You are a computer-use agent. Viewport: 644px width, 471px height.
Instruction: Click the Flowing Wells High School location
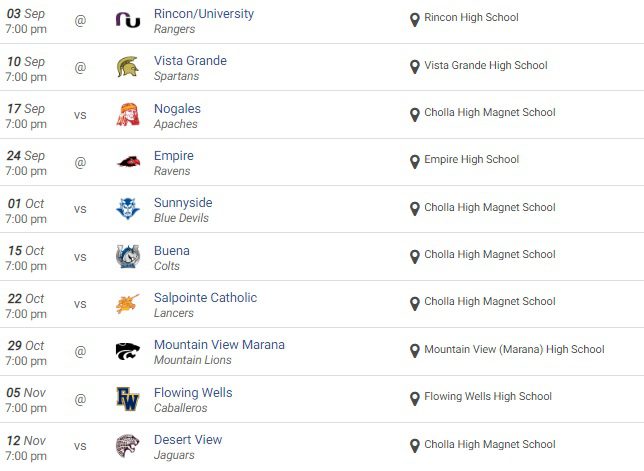click(488, 397)
